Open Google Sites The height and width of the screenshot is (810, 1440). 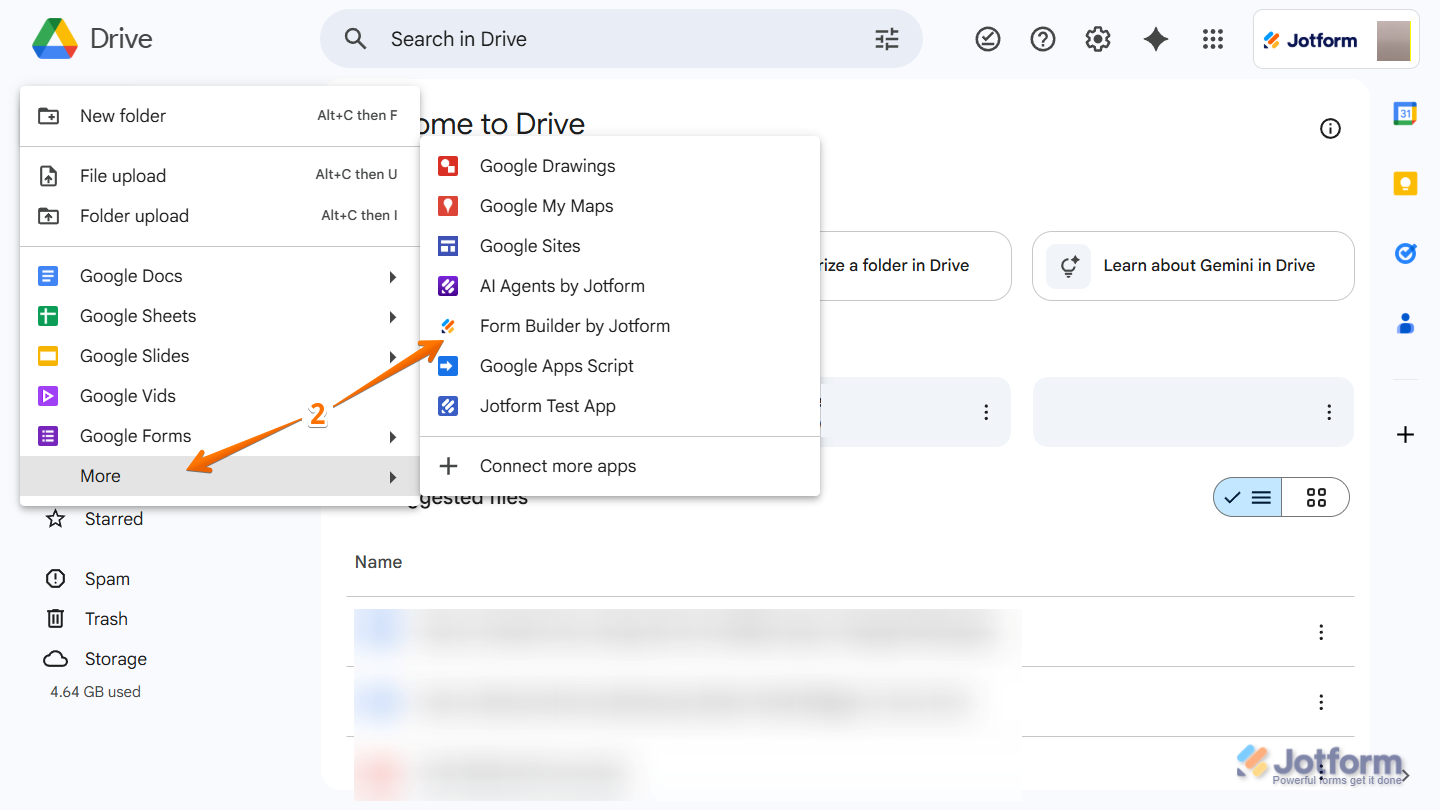point(530,245)
